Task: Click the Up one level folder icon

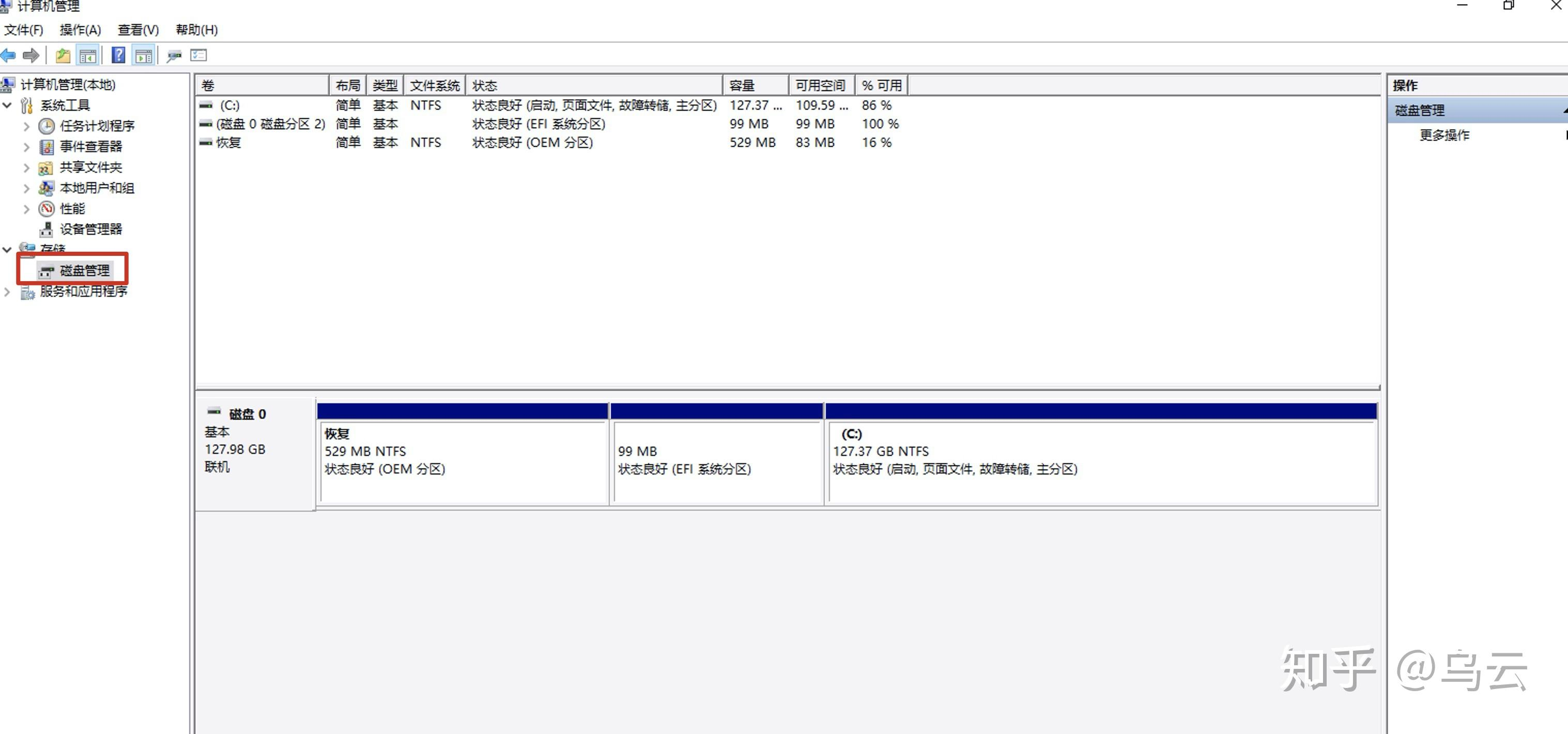Action: pyautogui.click(x=63, y=56)
